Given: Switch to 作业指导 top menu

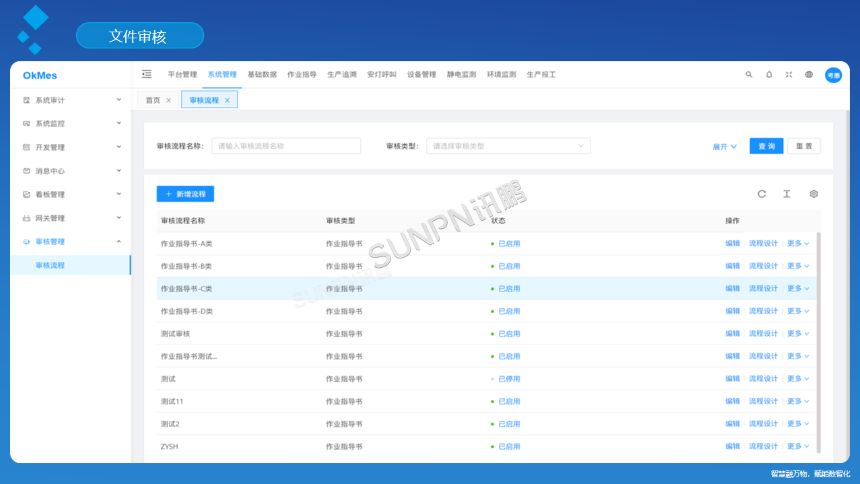Looking at the screenshot, I should click(302, 75).
